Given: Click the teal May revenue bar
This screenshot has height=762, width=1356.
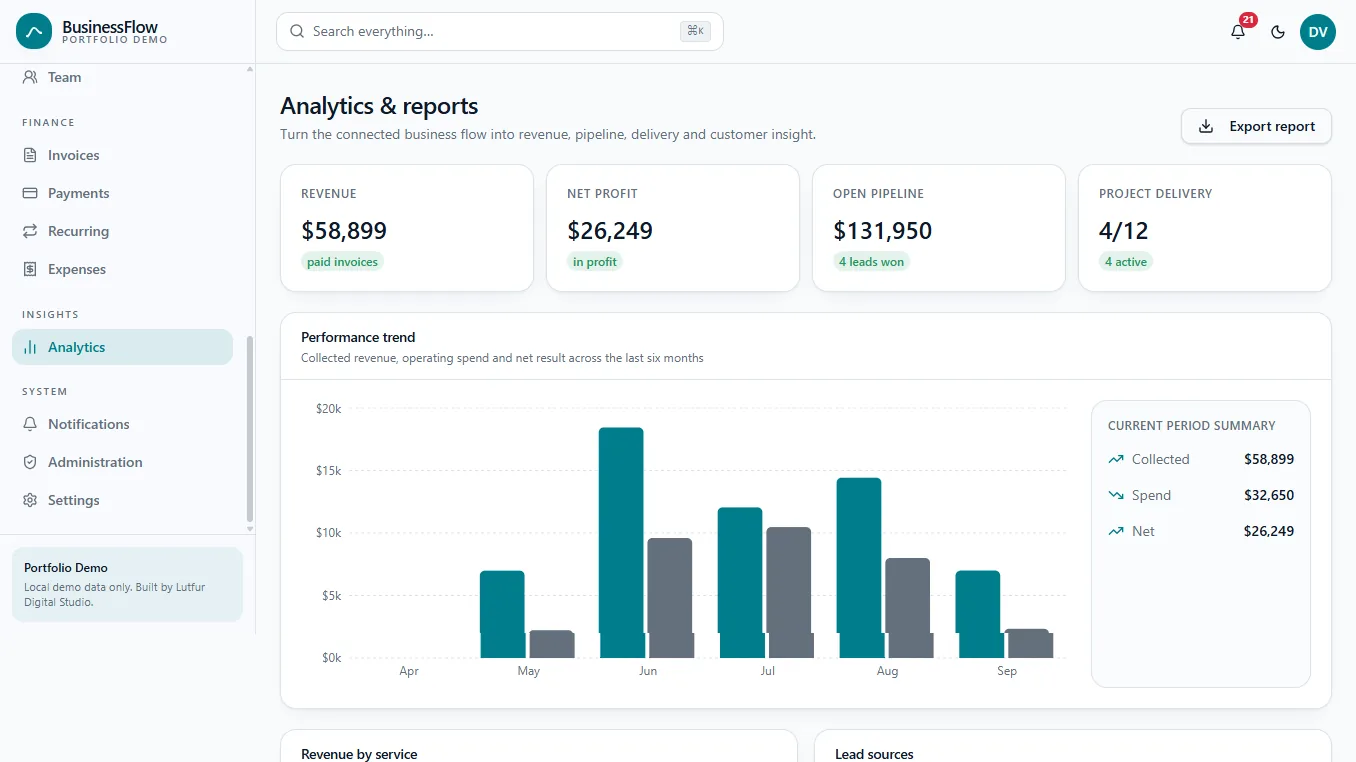Looking at the screenshot, I should pyautogui.click(x=502, y=614).
